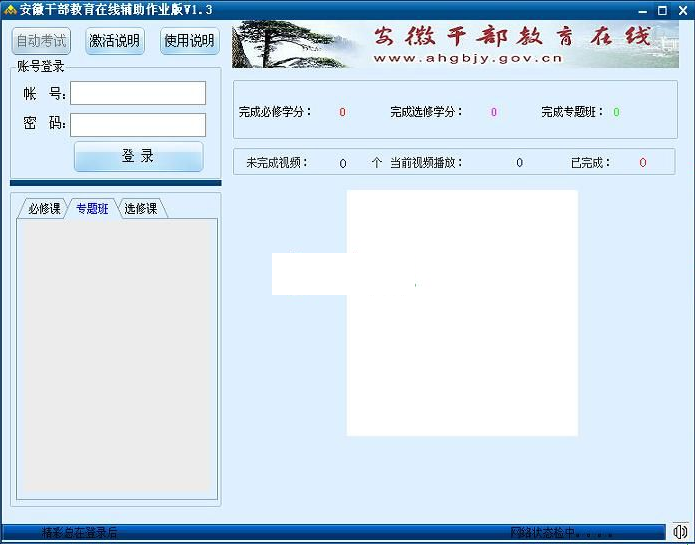Screen dimensions: 695x545
Task: Open the 激活说明 activation instructions
Action: pos(115,41)
